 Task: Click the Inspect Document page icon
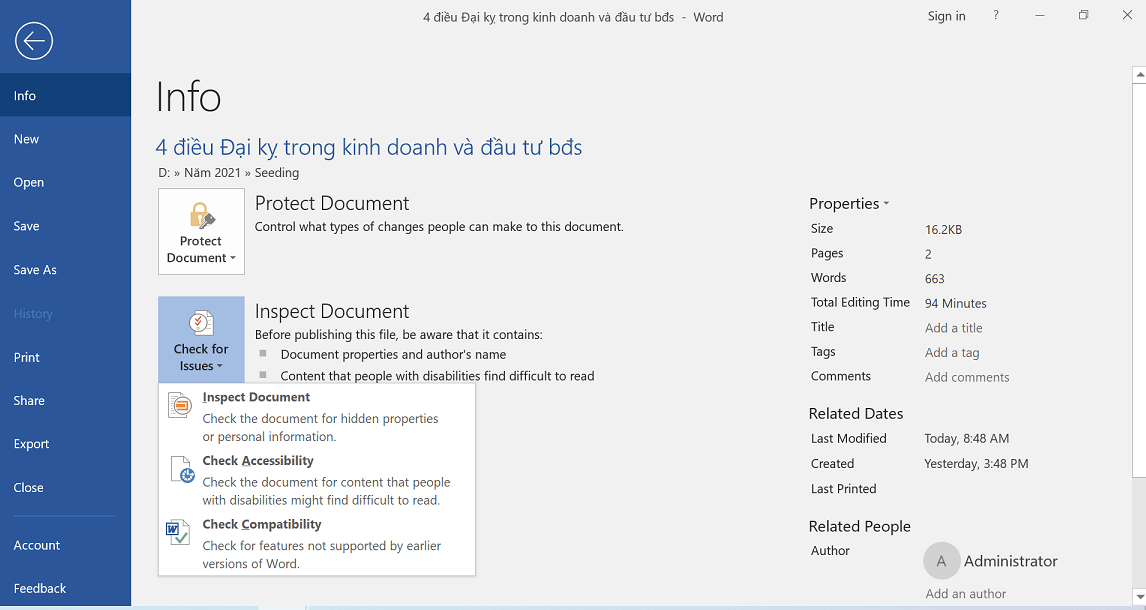[x=180, y=405]
